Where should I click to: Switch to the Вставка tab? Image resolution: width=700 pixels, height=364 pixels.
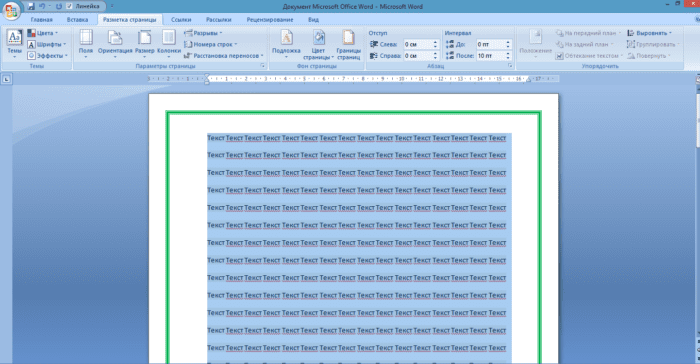click(x=77, y=20)
